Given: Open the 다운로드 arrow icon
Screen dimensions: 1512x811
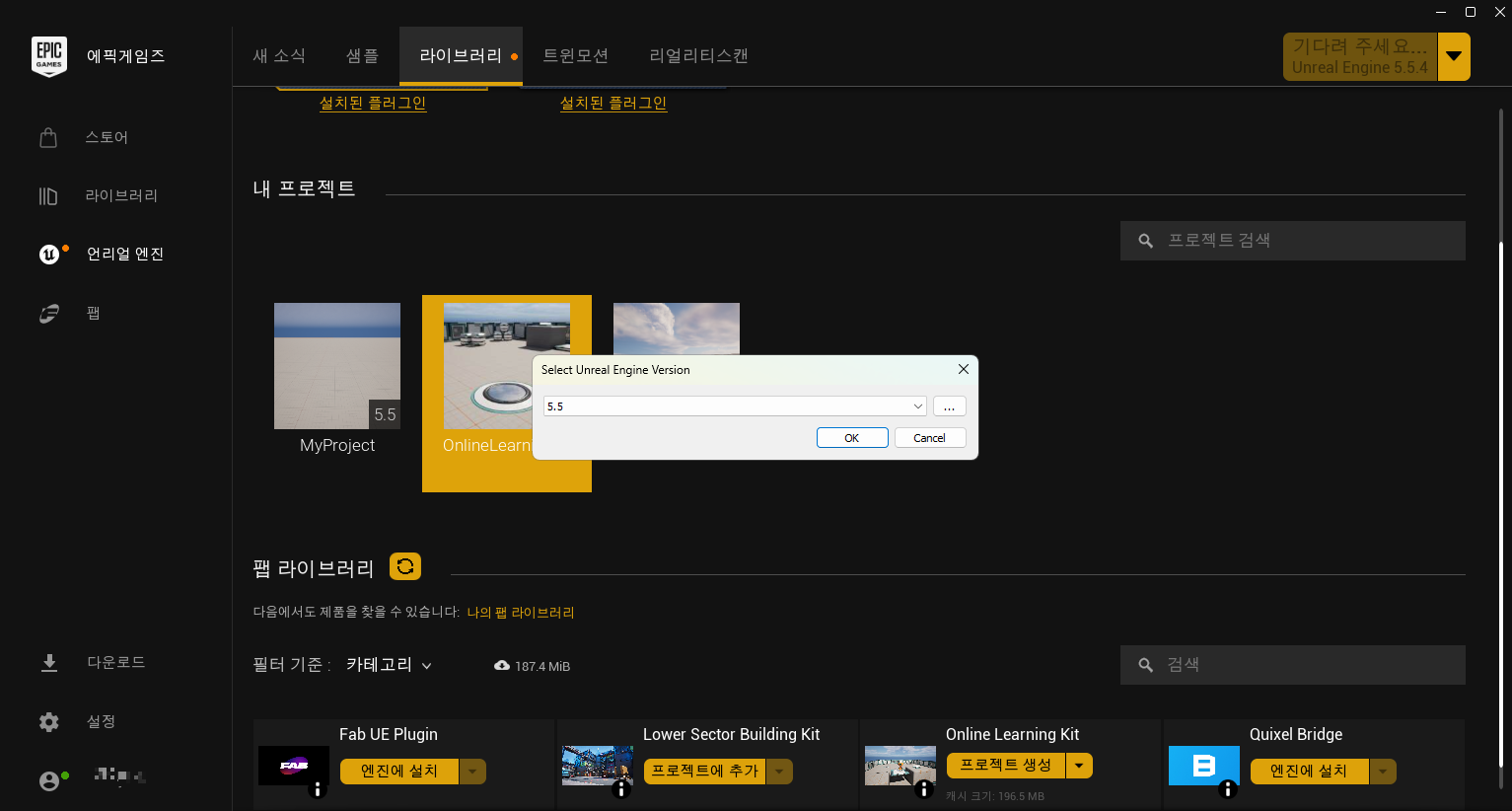Looking at the screenshot, I should (48, 662).
